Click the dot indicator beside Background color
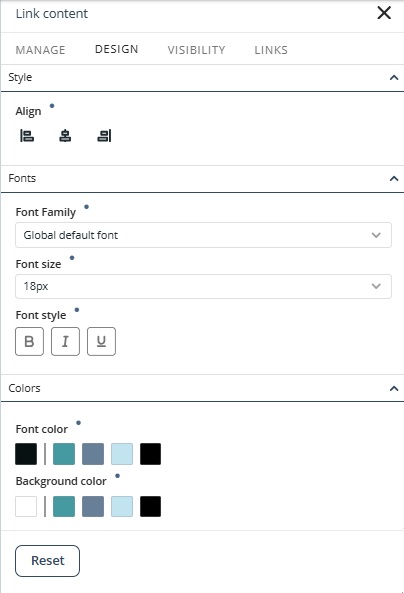The height and width of the screenshot is (593, 404). pos(117,476)
